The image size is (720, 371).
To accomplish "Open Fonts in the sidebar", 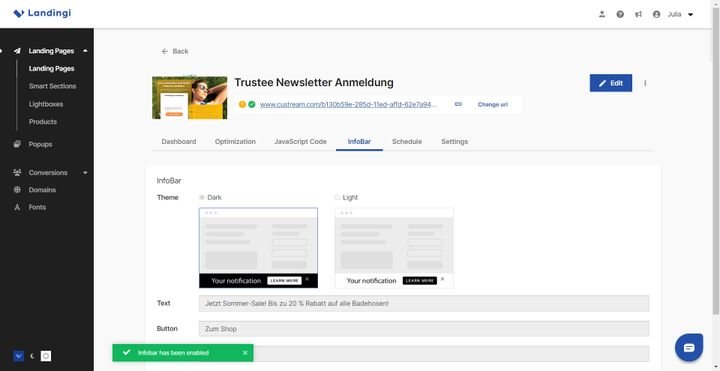I will (x=37, y=207).
